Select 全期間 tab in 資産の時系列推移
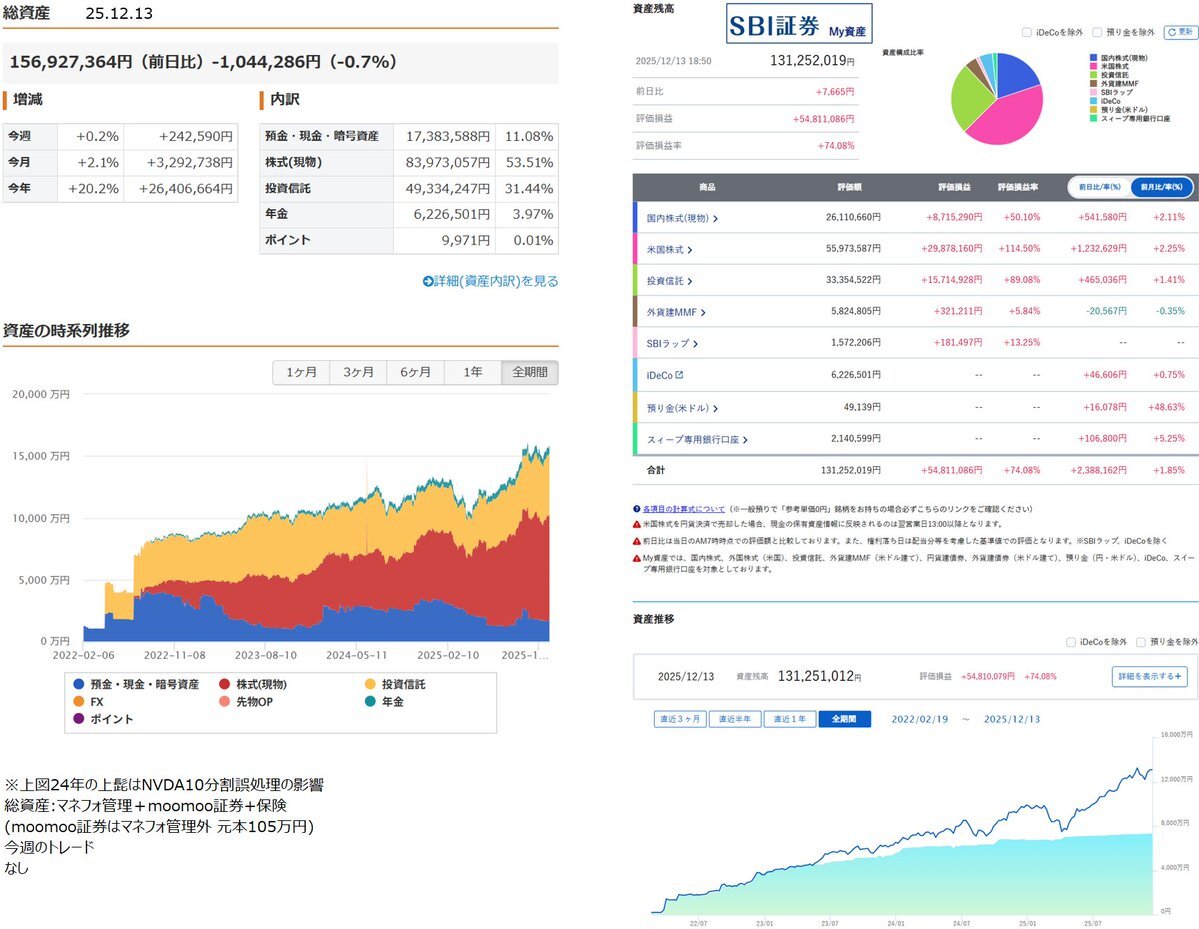Viewport: 1199px width, 929px height. tap(530, 372)
